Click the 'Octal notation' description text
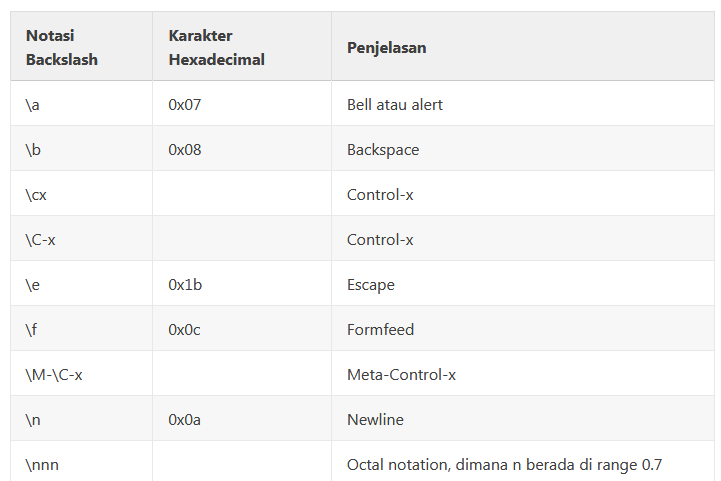 point(504,464)
